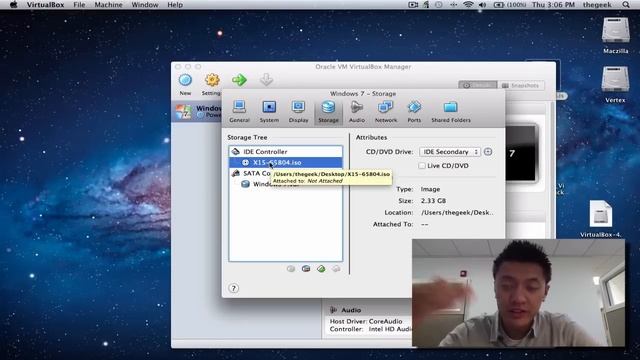Image resolution: width=640 pixels, height=360 pixels.
Task: Select the VirtualBox-4 file on the desktop
Action: [601, 219]
